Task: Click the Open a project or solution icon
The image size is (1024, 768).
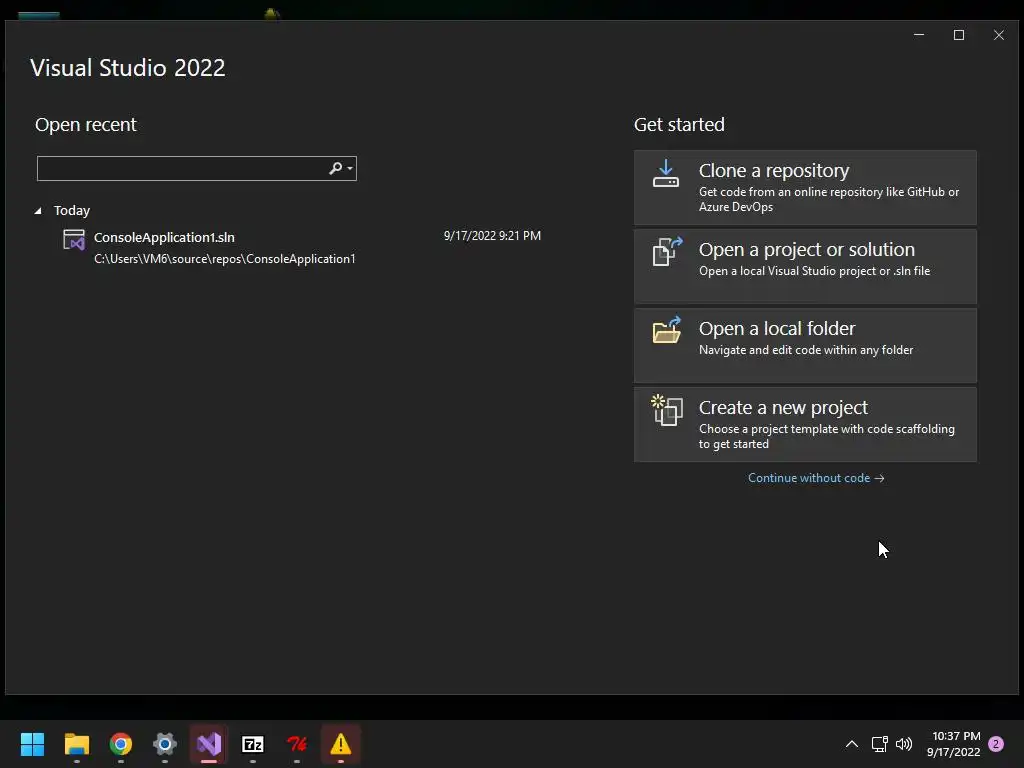Action: (x=667, y=251)
